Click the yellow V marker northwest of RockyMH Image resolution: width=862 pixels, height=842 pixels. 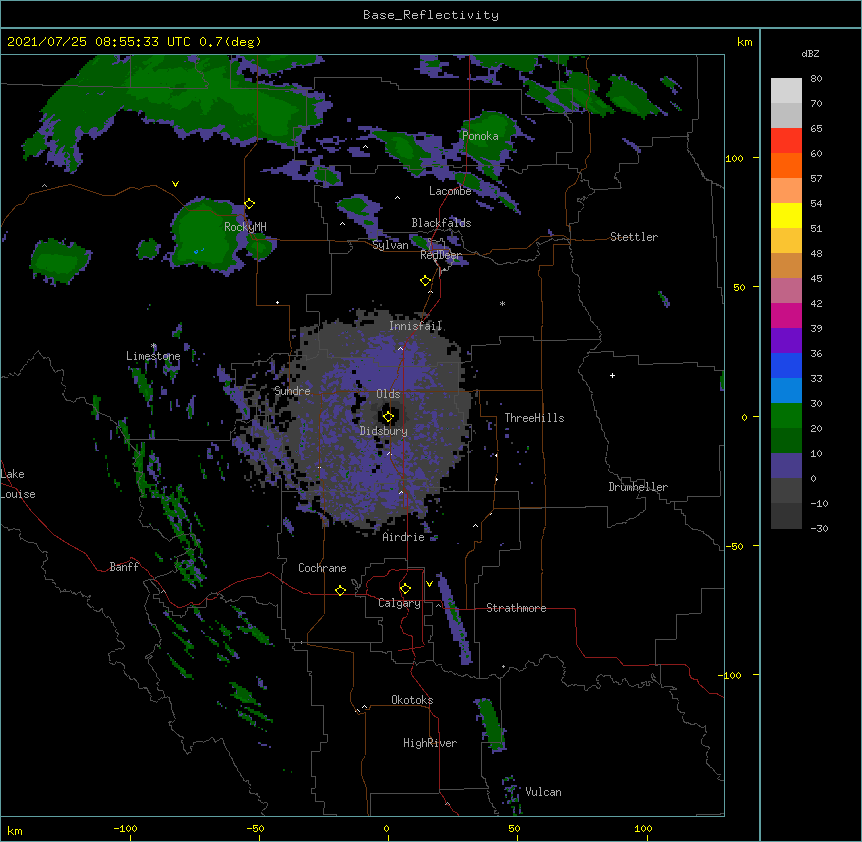click(x=175, y=184)
